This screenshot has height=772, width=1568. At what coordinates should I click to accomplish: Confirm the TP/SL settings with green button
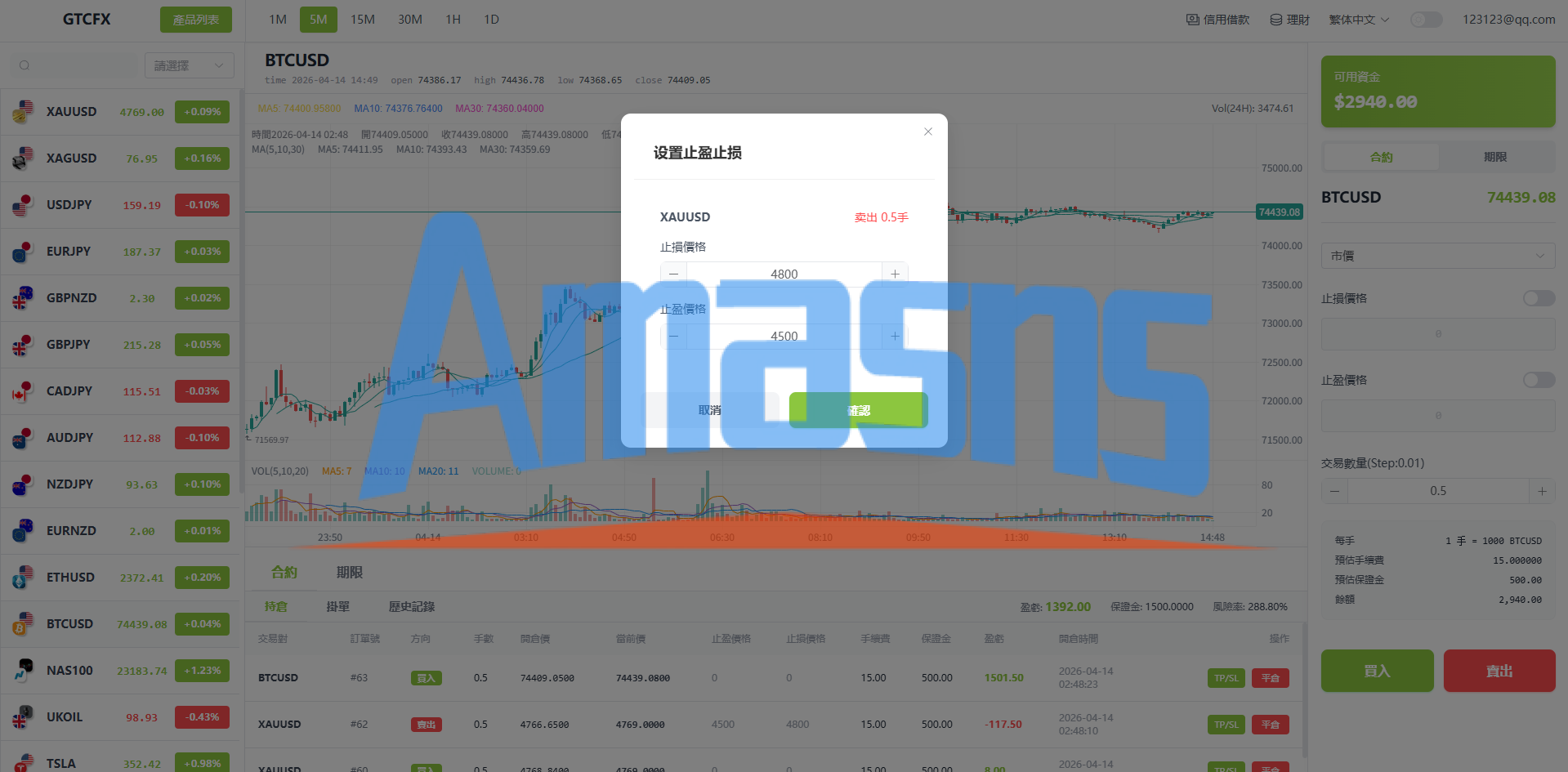858,410
